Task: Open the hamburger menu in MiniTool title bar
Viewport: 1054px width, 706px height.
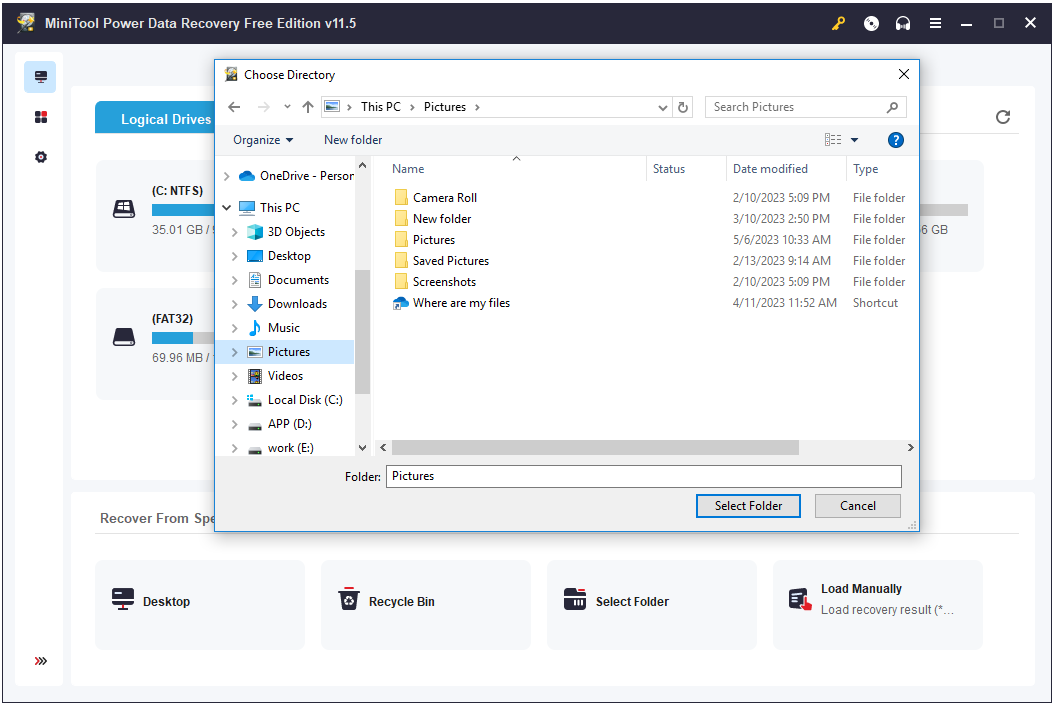Action: coord(935,24)
